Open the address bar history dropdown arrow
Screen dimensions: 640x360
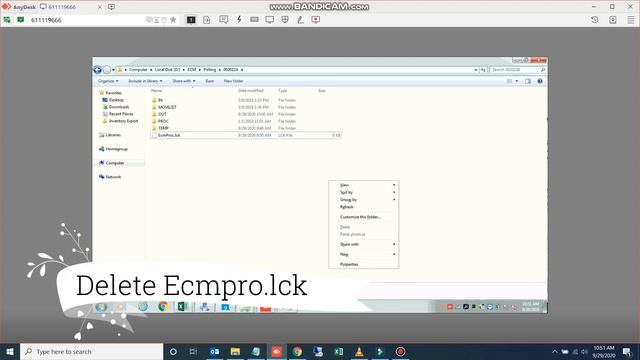tap(476, 70)
